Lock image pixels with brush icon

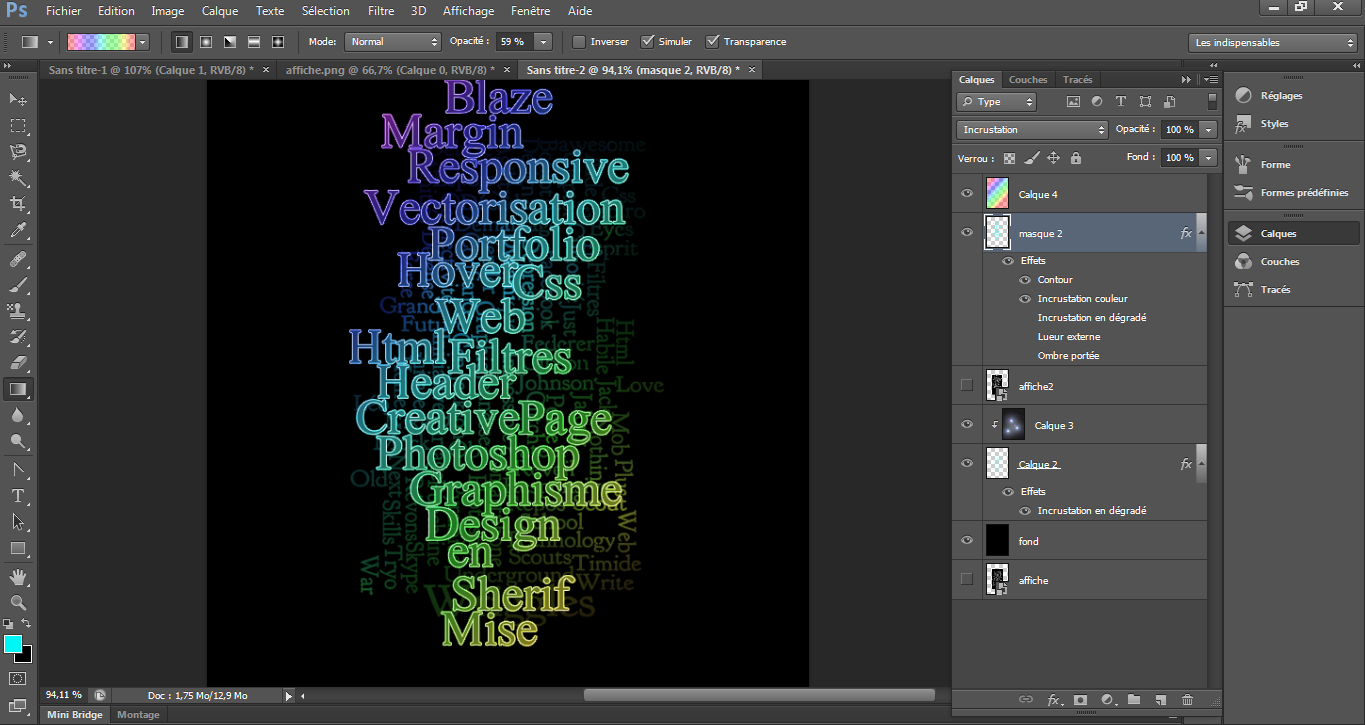pos(1032,158)
